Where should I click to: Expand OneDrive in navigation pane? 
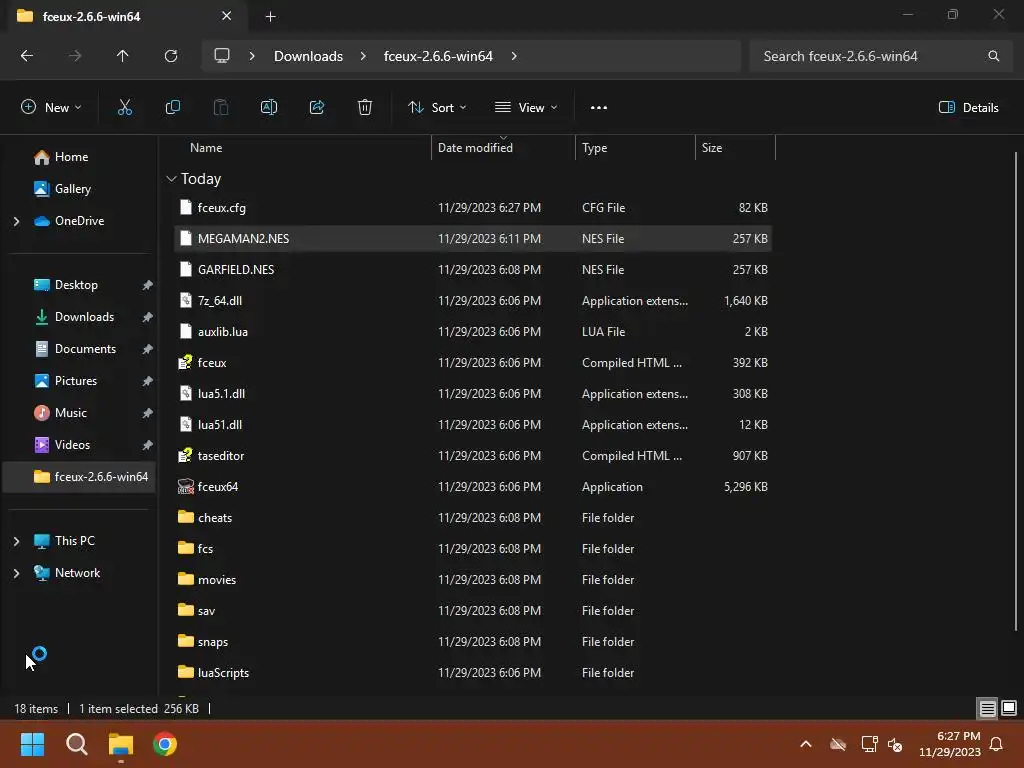[16, 221]
